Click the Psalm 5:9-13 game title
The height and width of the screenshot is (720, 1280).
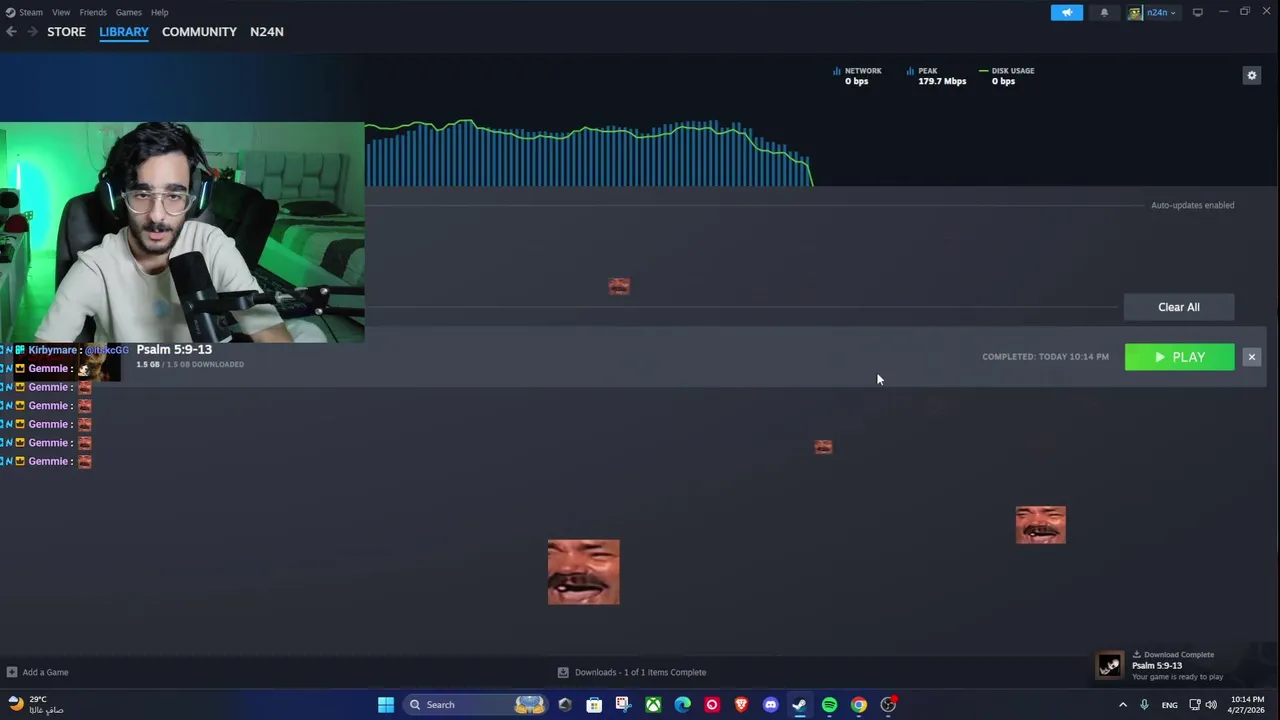tap(174, 349)
